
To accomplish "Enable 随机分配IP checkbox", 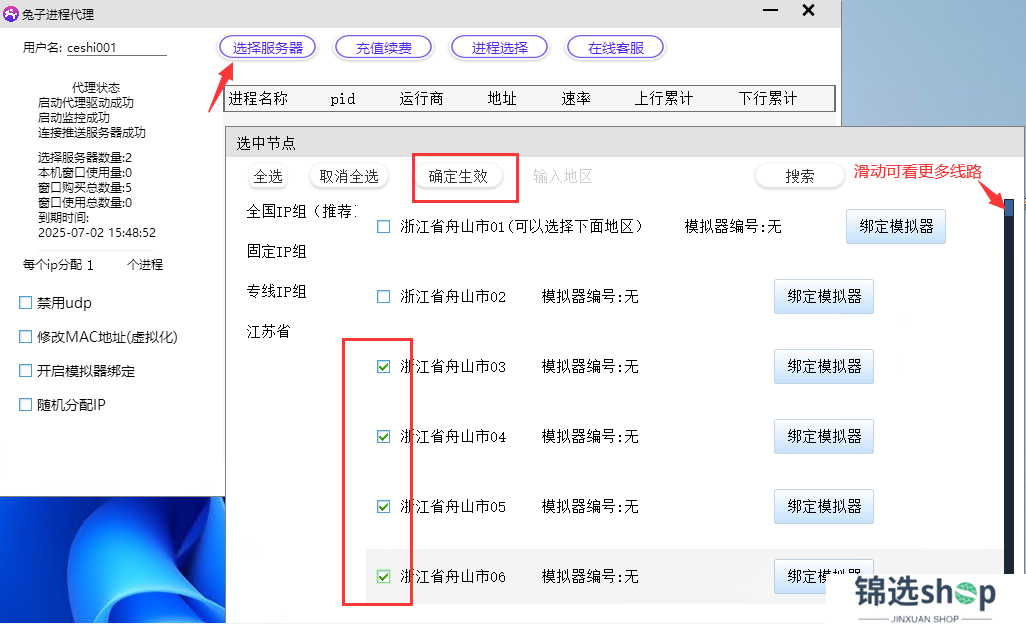I will pyautogui.click(x=26, y=405).
